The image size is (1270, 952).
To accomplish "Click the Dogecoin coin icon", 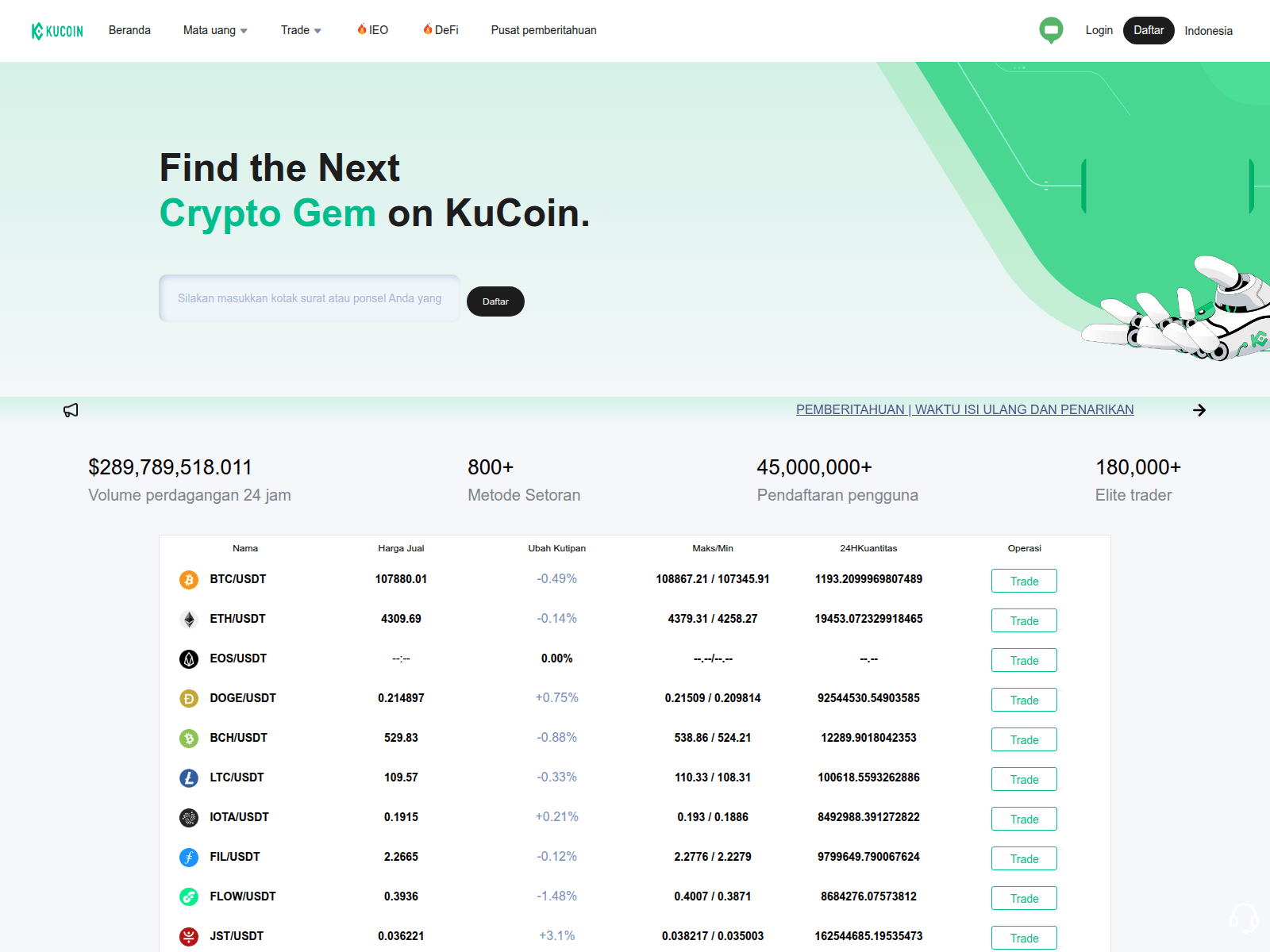I will coord(189,699).
